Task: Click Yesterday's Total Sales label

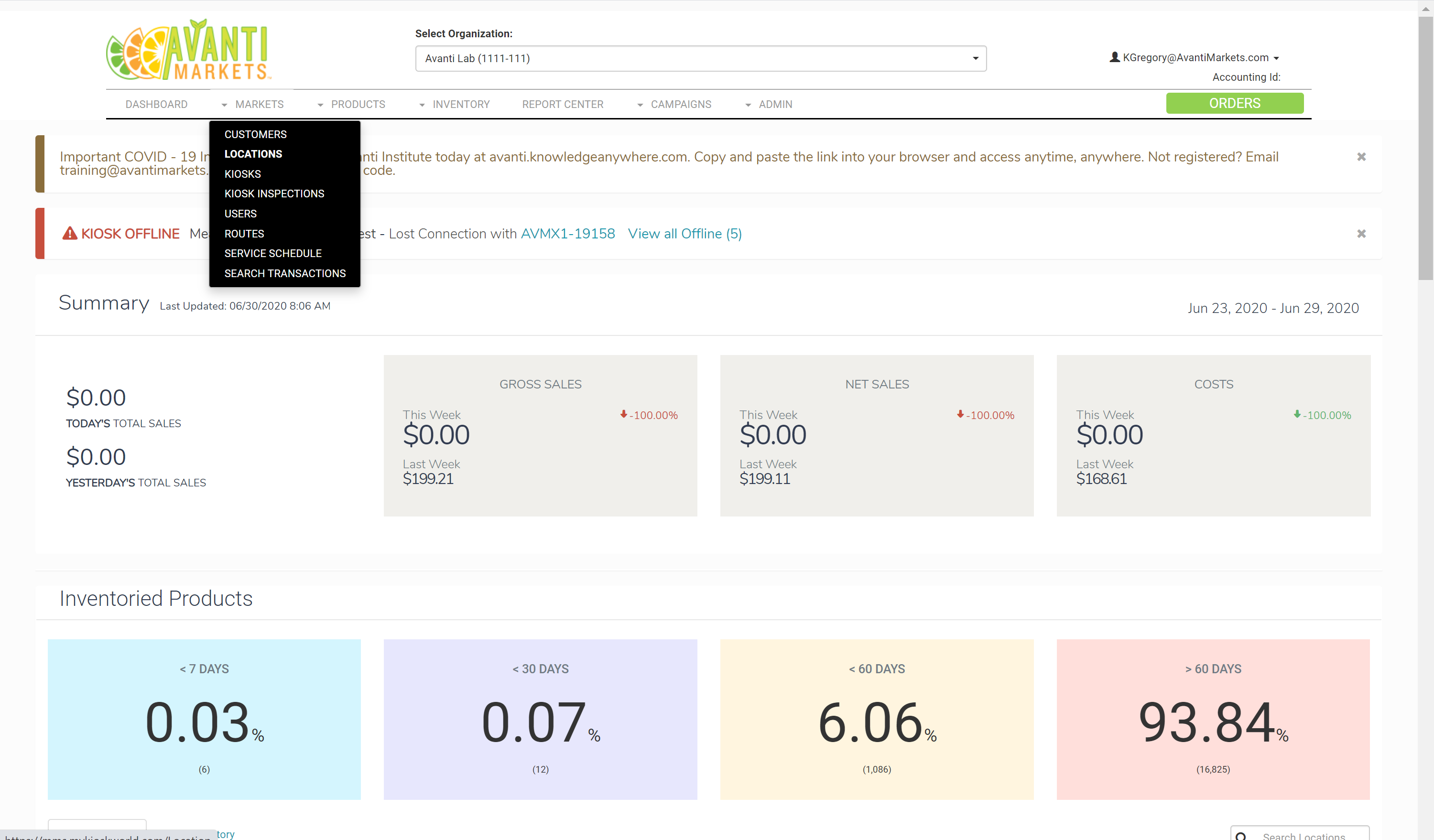Action: tap(136, 483)
